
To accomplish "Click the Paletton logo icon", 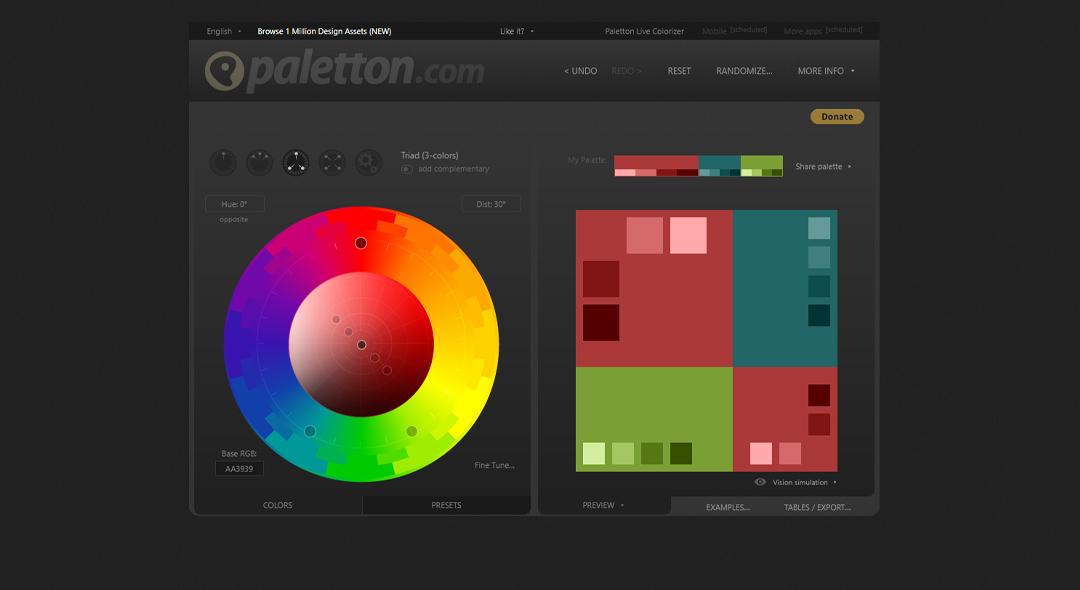I will pos(225,71).
